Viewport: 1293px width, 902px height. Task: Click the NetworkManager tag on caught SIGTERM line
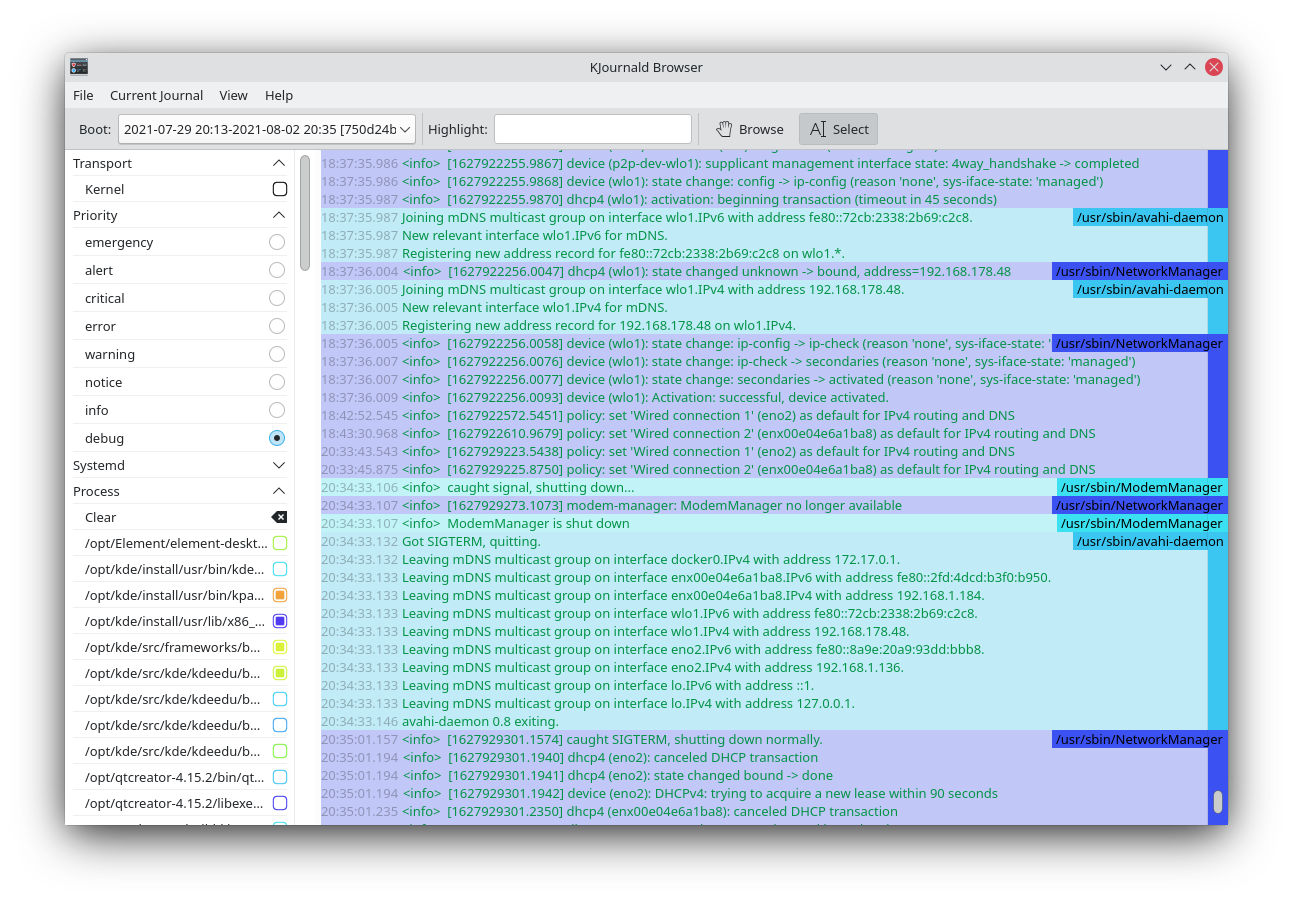click(x=1138, y=739)
